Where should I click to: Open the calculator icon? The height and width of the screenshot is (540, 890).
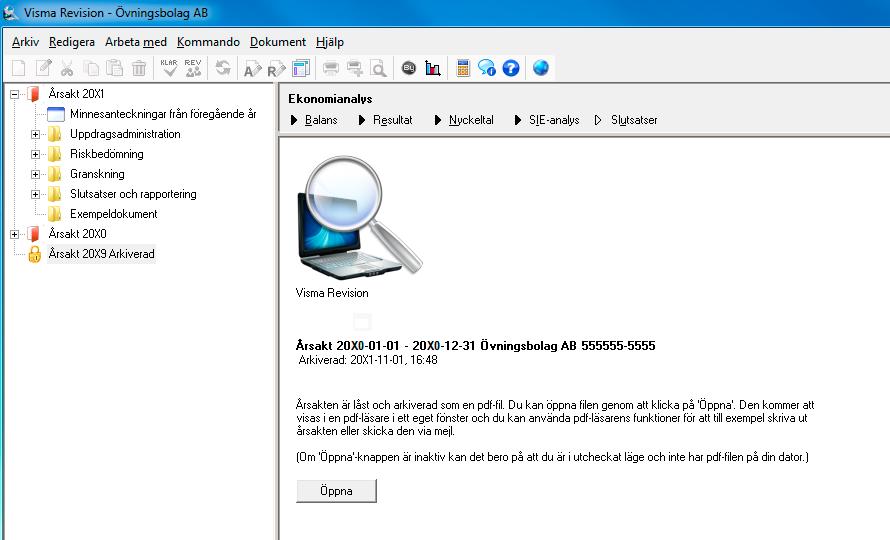coord(463,68)
